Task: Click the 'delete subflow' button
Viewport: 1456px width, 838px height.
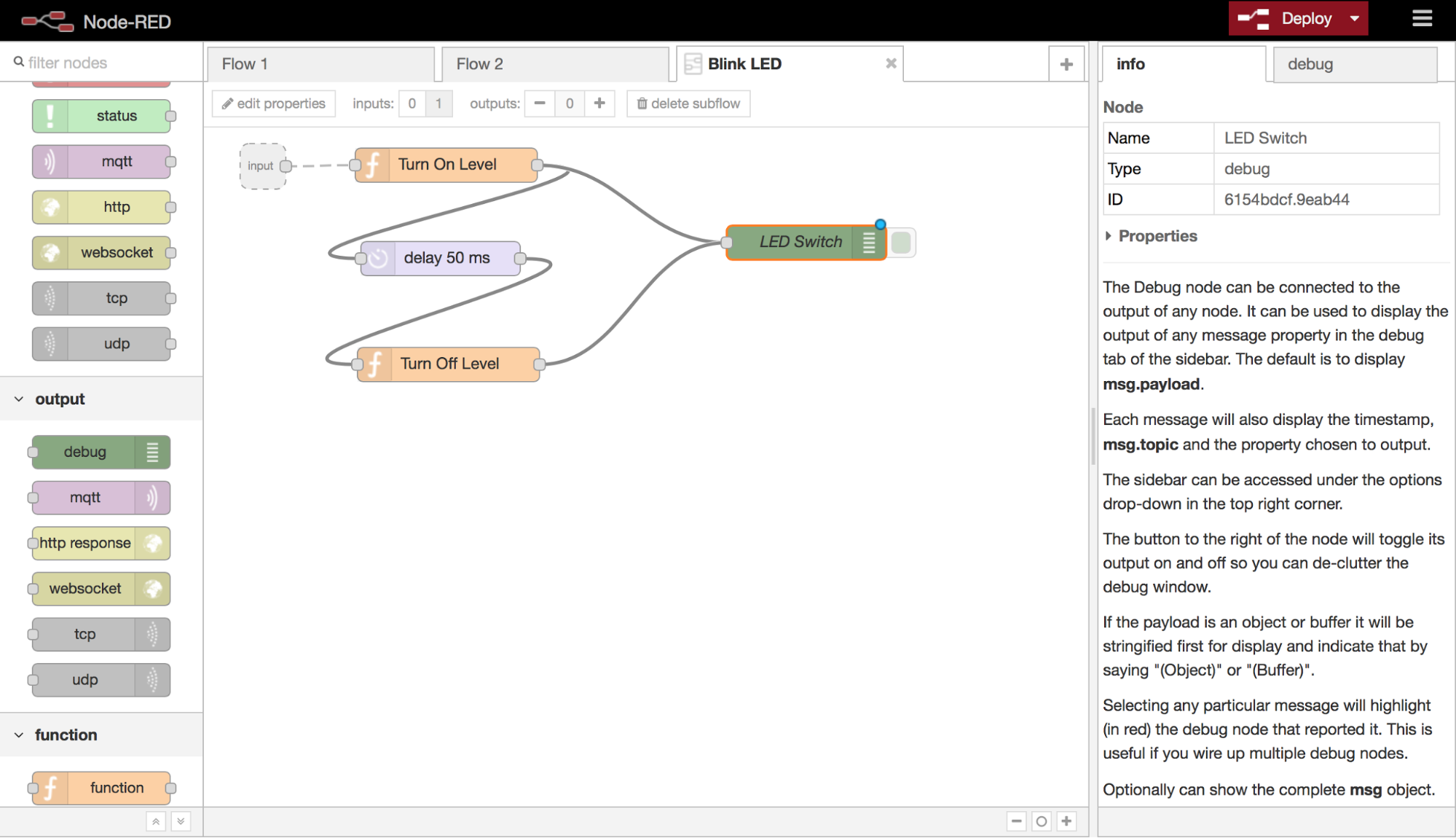Action: tap(690, 103)
